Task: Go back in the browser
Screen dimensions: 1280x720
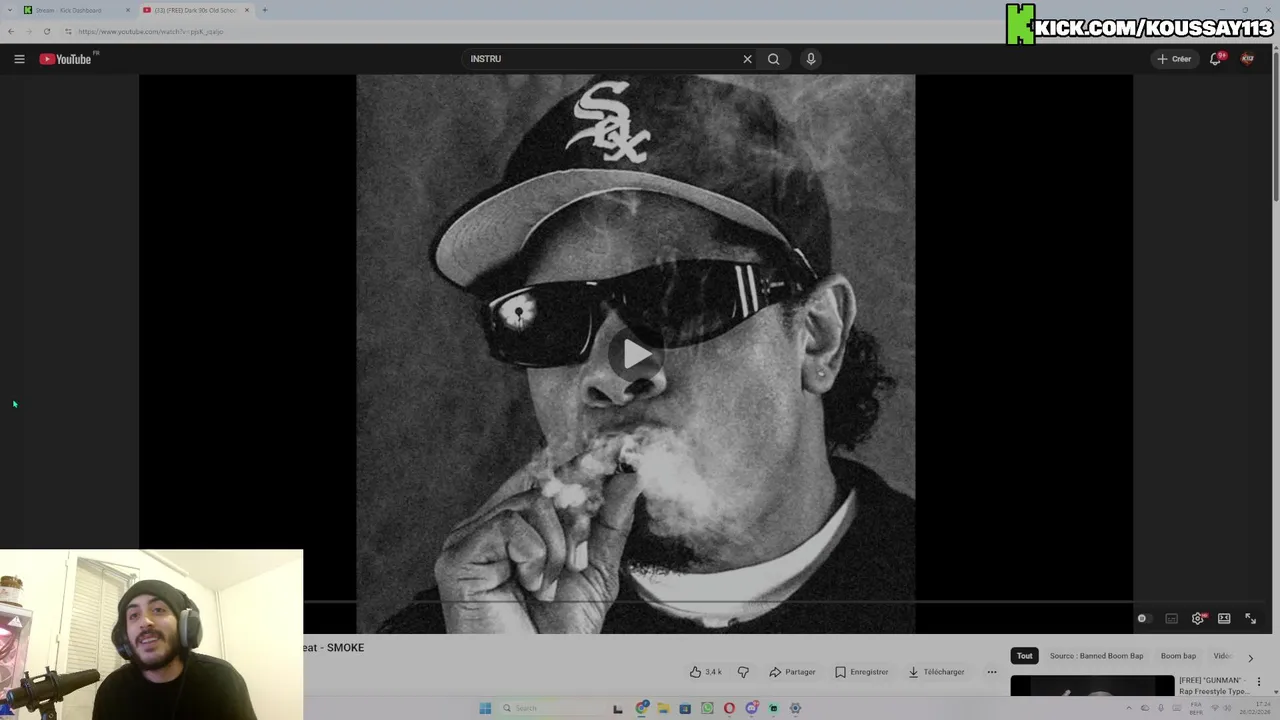Action: (11, 32)
